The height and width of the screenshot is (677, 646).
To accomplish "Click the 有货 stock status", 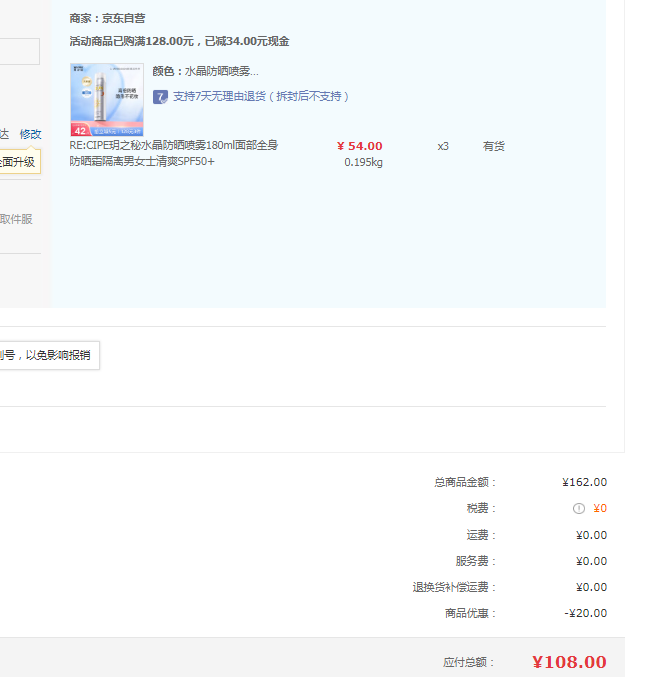I will (x=494, y=146).
